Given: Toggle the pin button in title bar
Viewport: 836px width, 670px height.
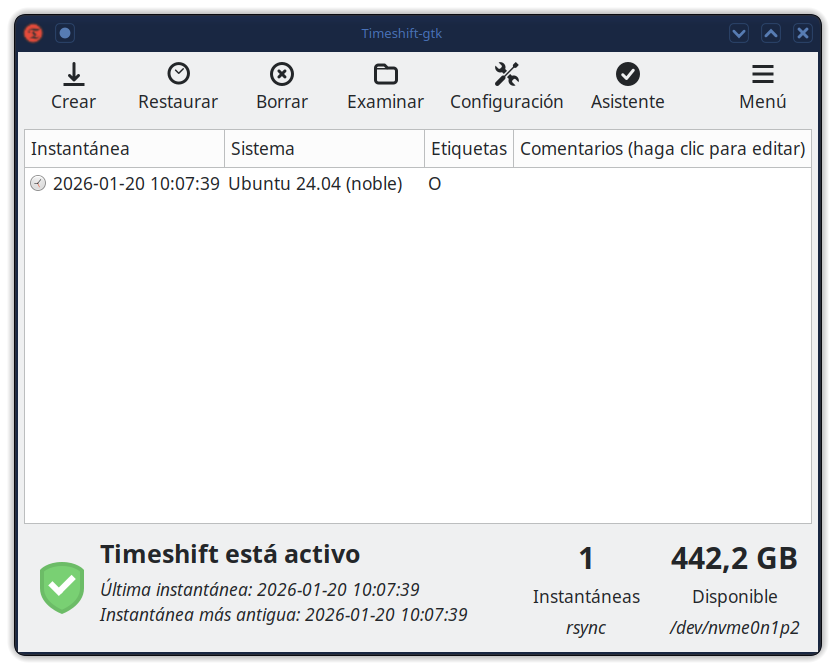Looking at the screenshot, I should tap(65, 33).
